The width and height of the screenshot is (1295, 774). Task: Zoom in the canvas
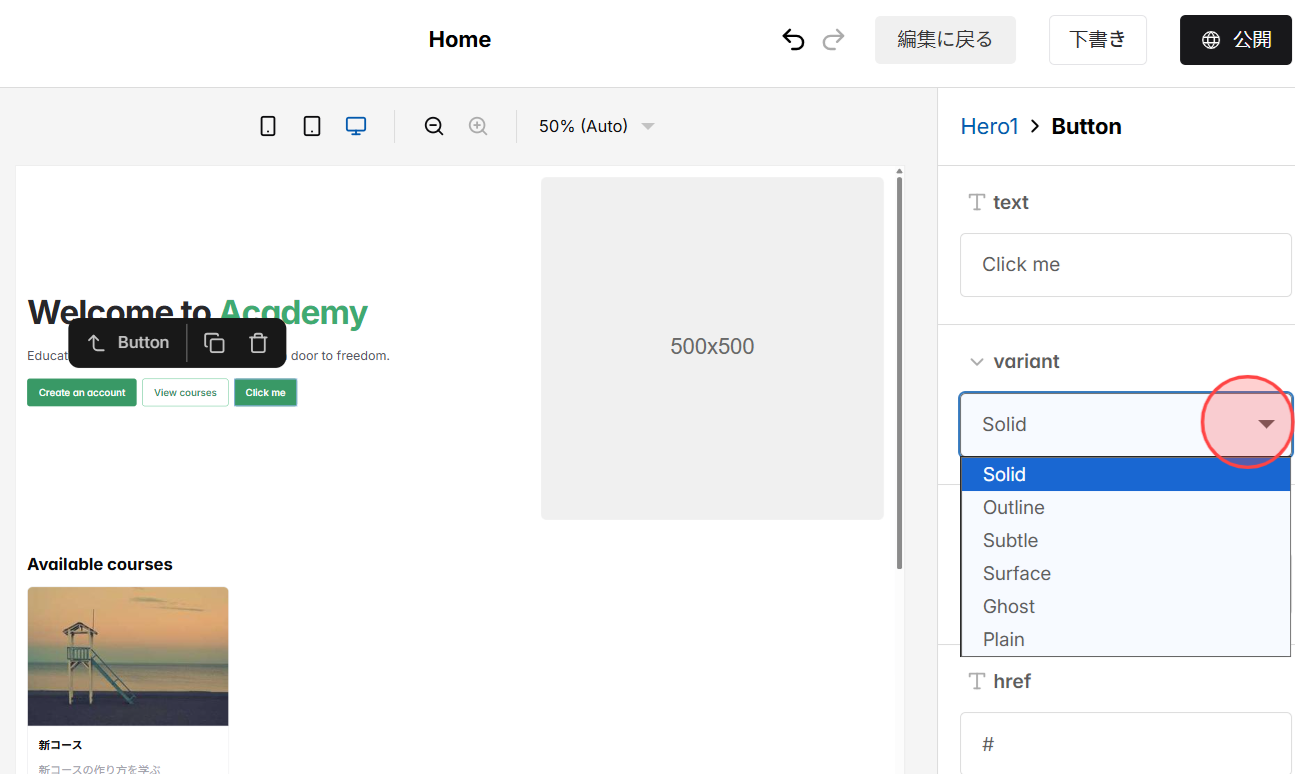click(x=478, y=126)
